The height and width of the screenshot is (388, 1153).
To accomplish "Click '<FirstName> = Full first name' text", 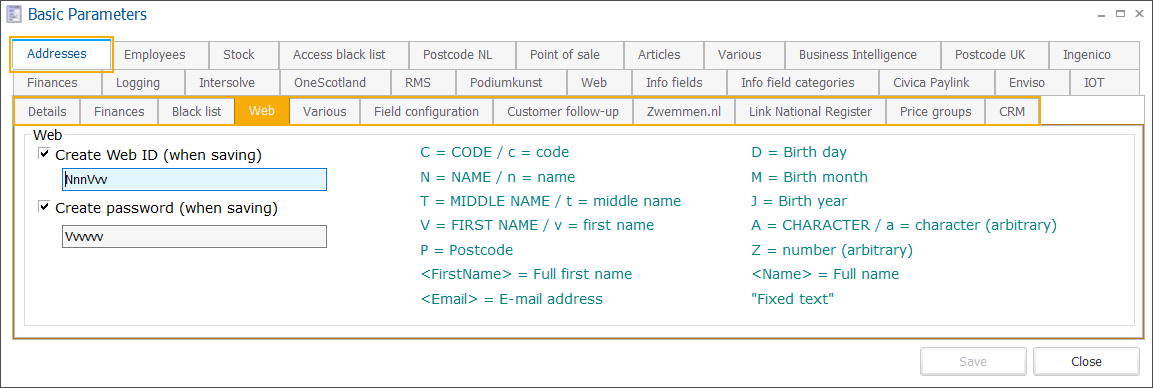I will point(526,274).
